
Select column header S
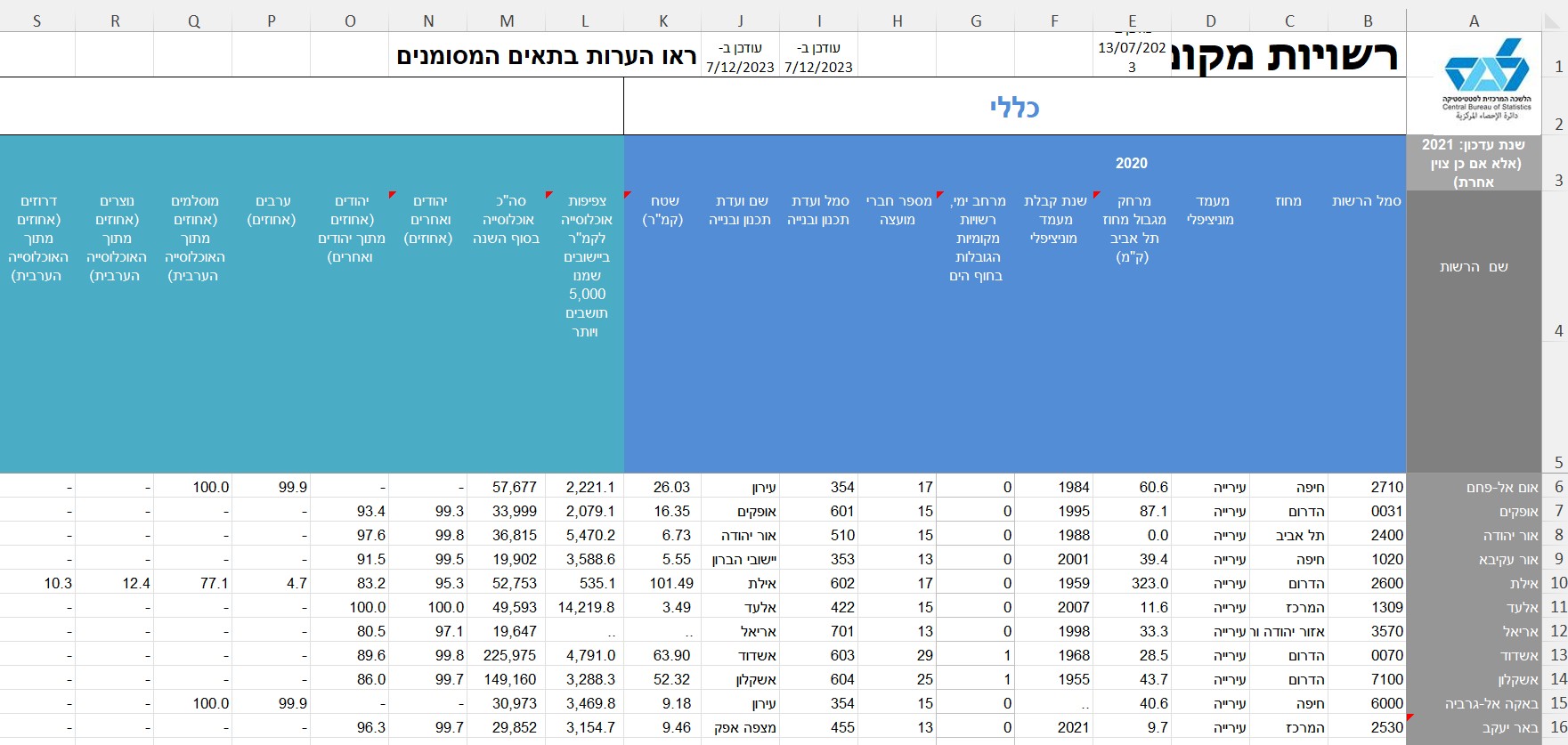(x=37, y=21)
